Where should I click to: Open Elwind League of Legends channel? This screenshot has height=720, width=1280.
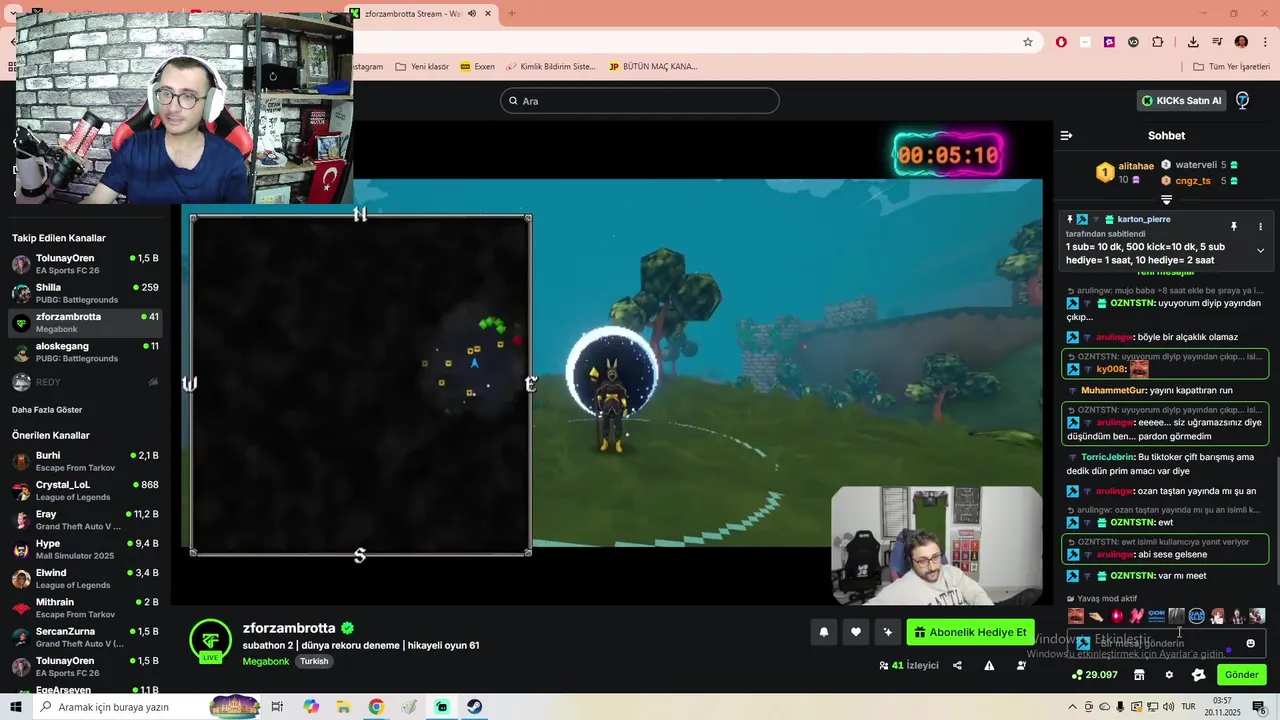(86, 579)
